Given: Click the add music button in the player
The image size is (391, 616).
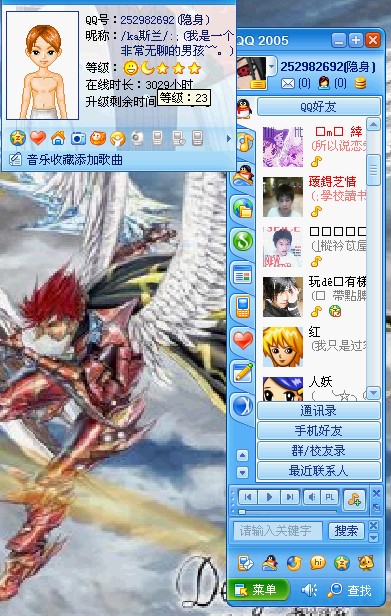Looking at the screenshot, I should click(x=354, y=499).
